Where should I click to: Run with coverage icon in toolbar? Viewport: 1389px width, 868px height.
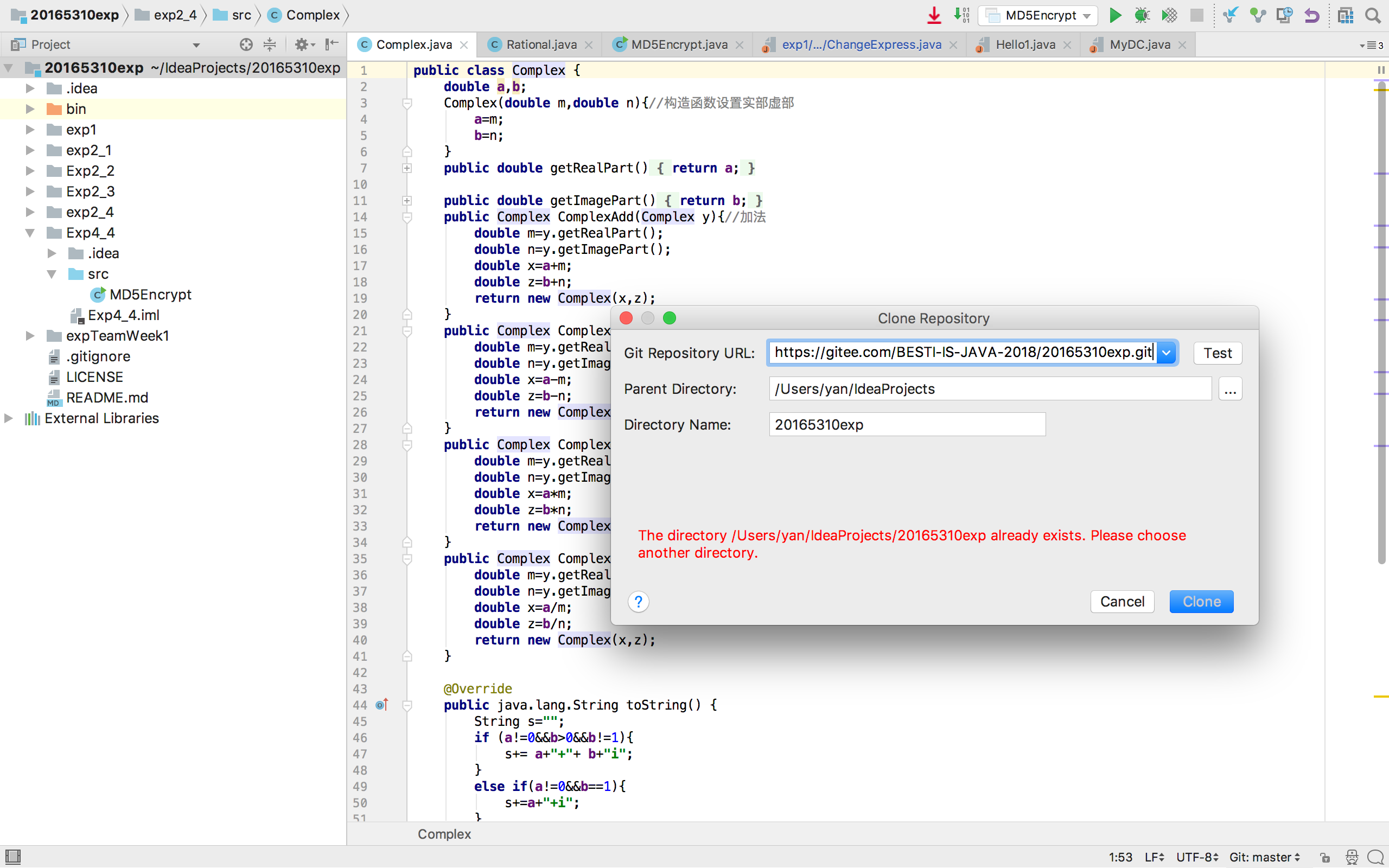pyautogui.click(x=1169, y=16)
